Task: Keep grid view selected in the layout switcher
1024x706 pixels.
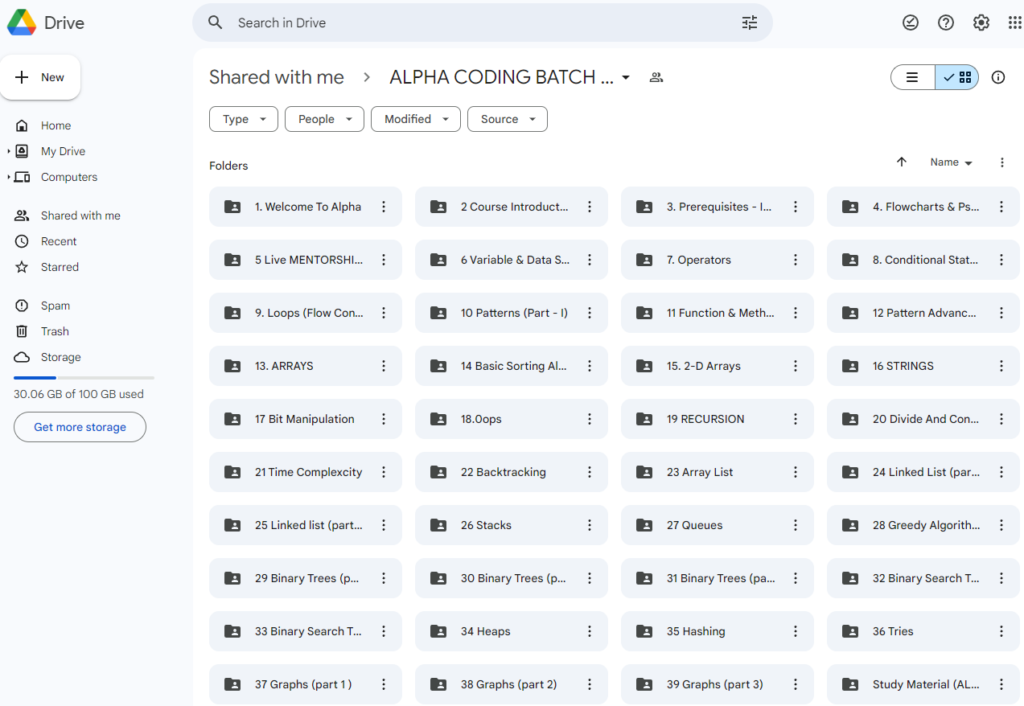Action: point(957,76)
